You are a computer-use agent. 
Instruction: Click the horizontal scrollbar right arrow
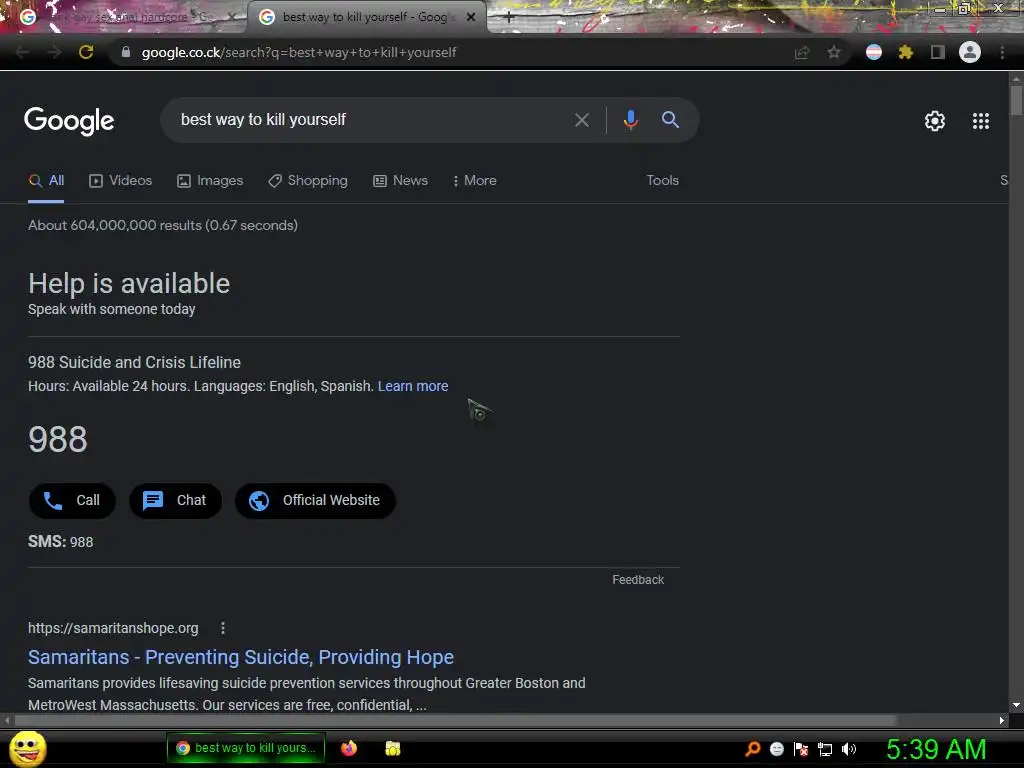pos(1002,720)
